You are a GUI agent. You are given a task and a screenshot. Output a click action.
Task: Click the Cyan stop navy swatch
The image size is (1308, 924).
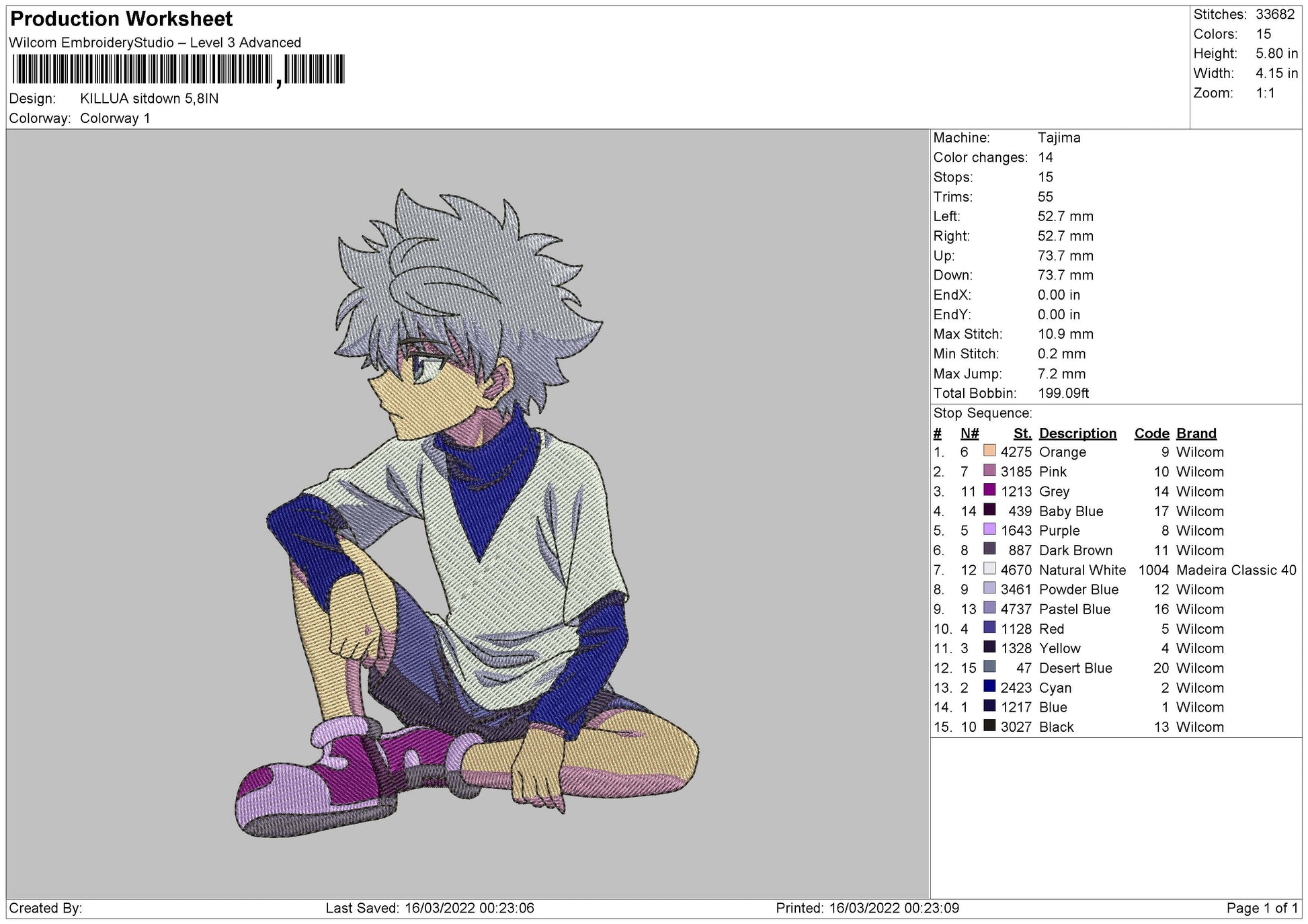[989, 686]
